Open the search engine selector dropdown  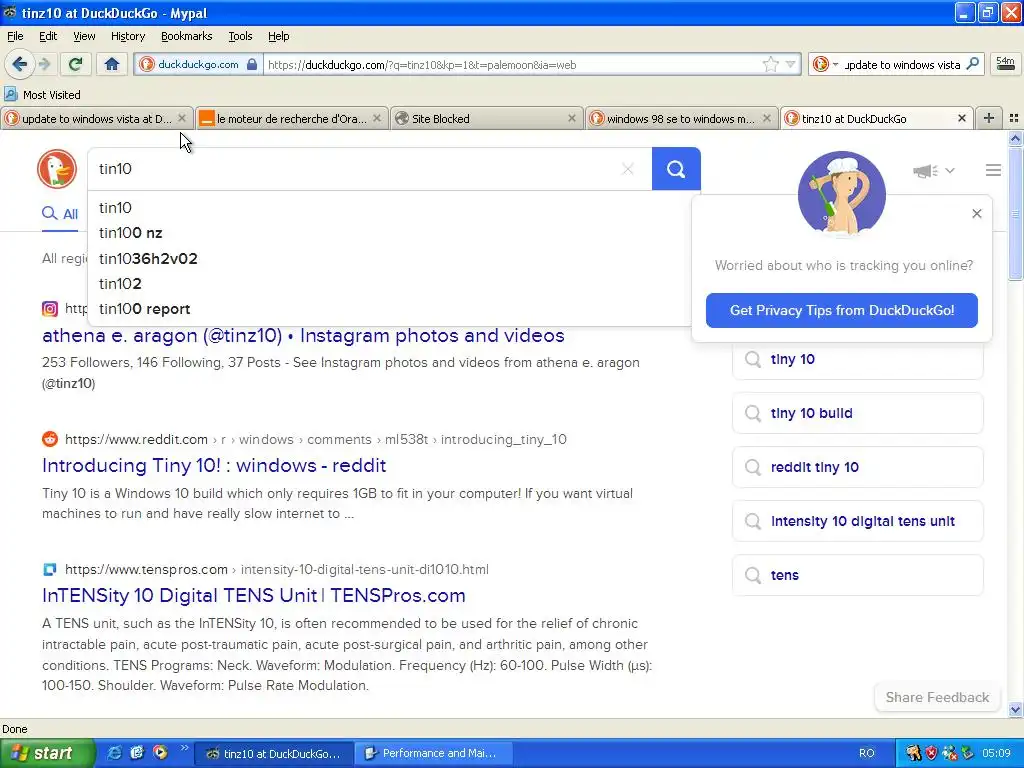click(x=825, y=65)
